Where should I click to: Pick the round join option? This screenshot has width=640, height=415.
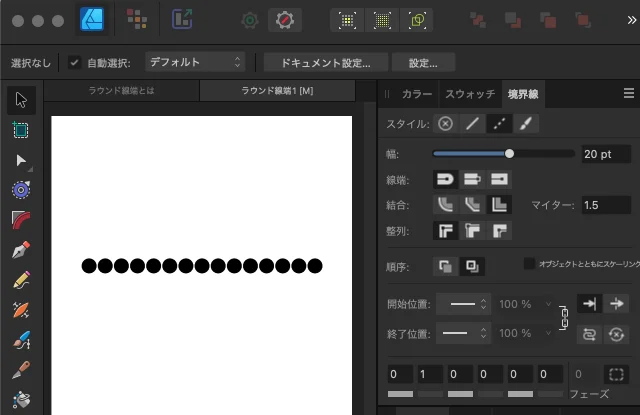[445, 205]
